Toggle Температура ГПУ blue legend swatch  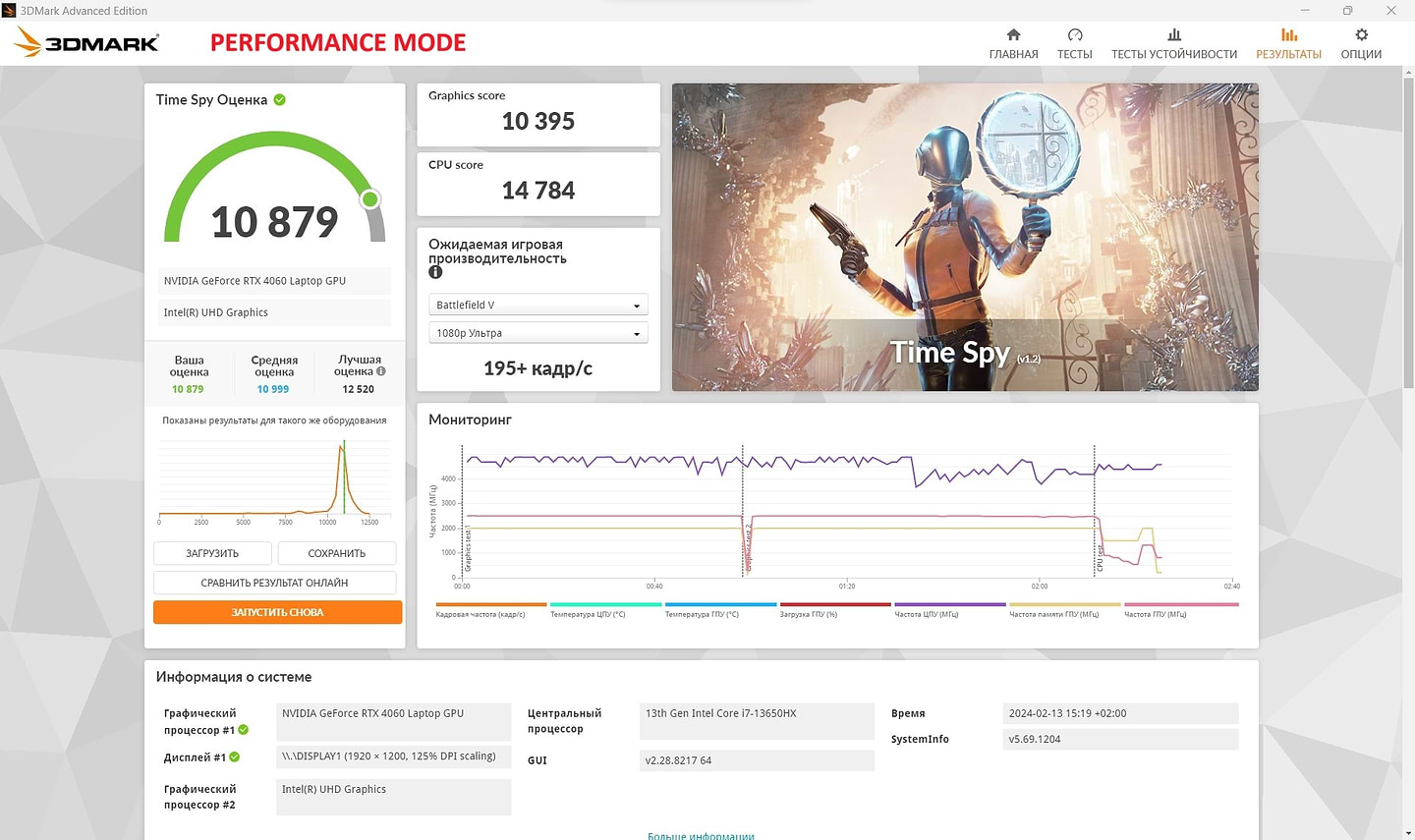[721, 604]
